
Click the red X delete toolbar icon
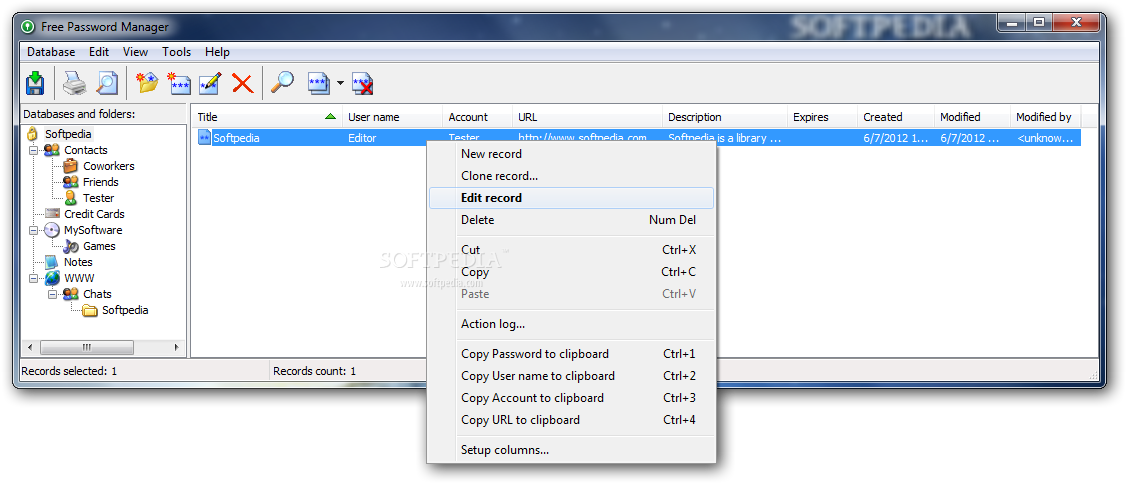tap(242, 83)
